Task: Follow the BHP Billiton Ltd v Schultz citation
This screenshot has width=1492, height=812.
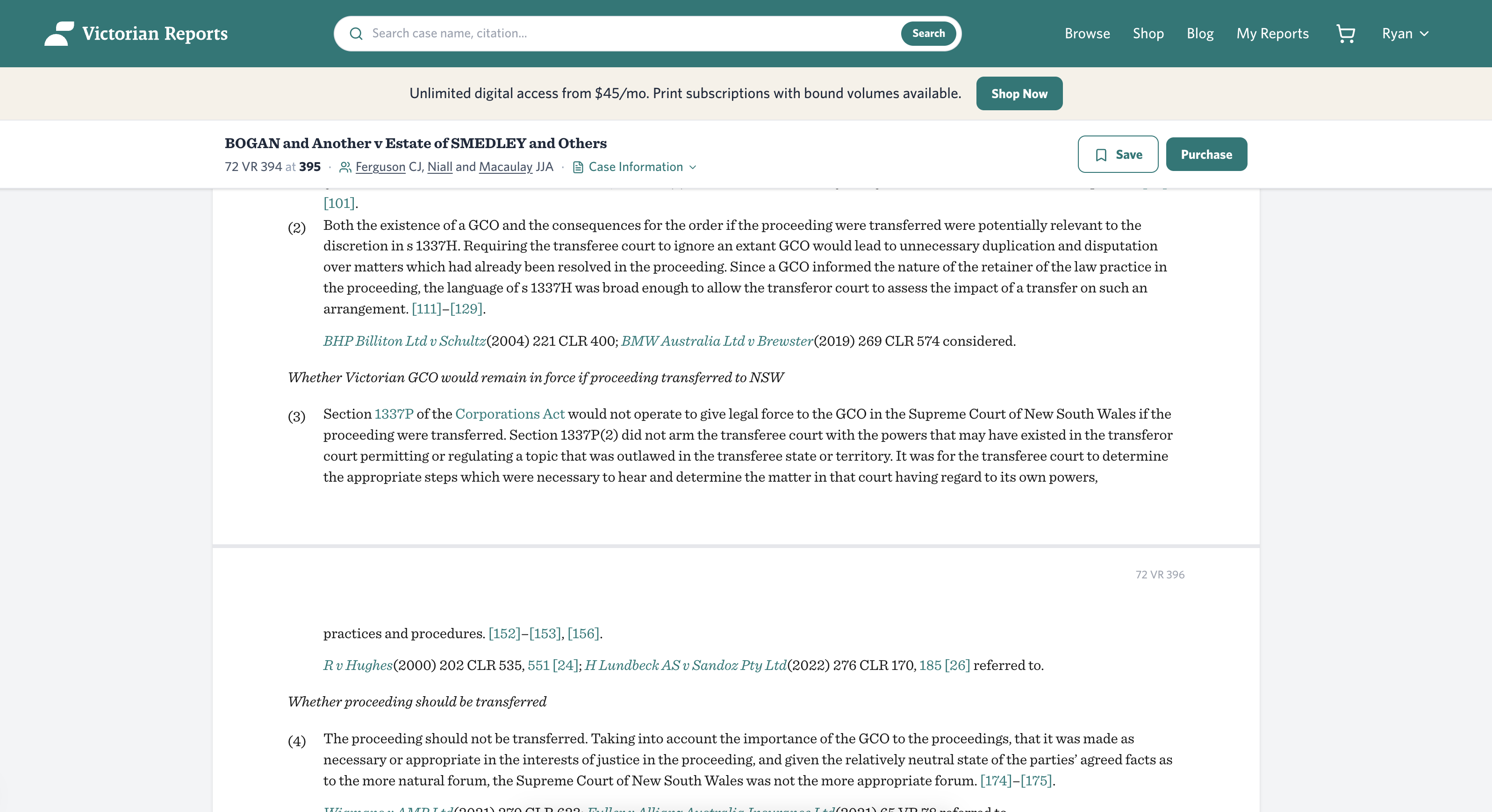Action: (x=404, y=341)
